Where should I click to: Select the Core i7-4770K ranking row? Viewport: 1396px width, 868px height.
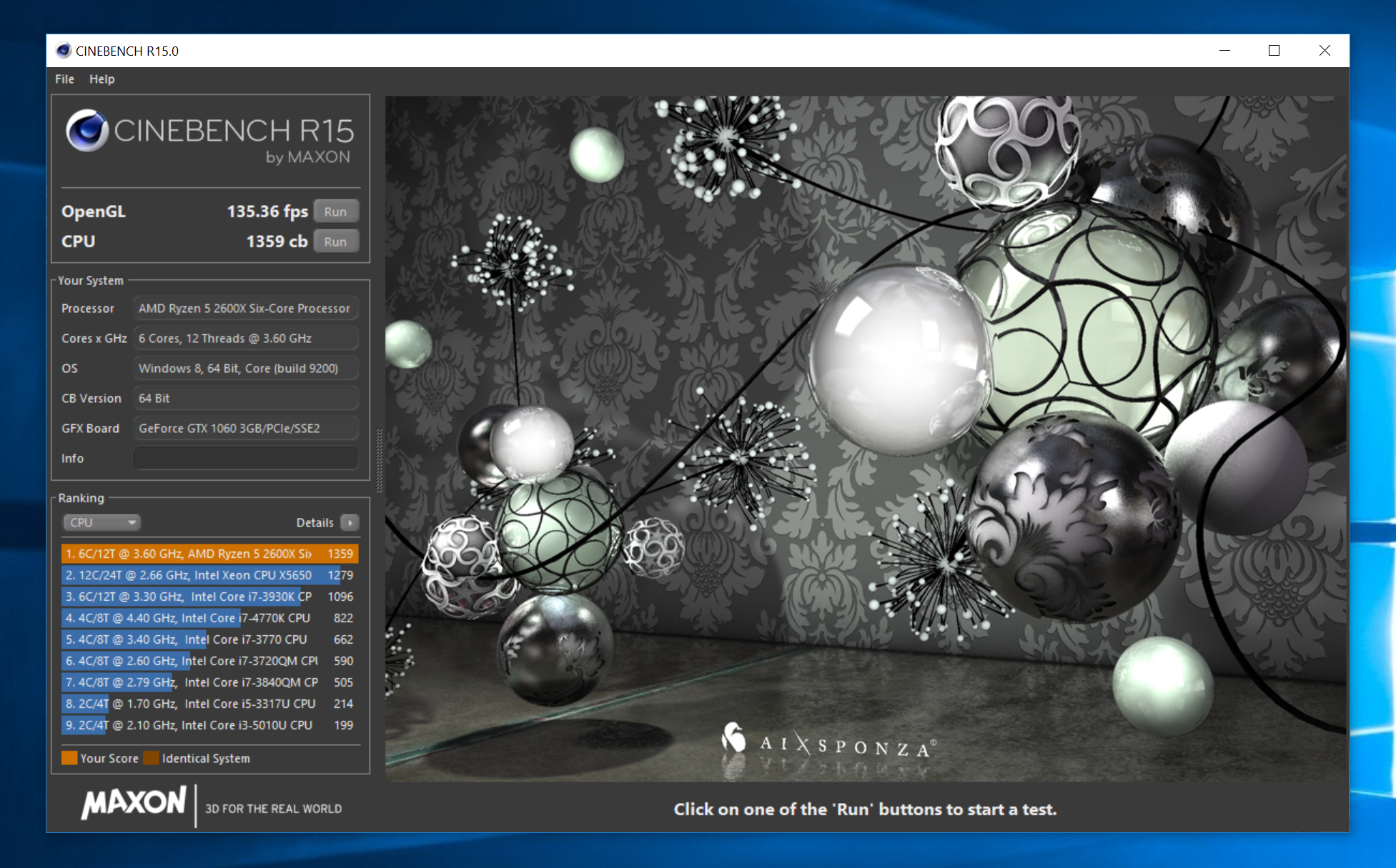209,618
